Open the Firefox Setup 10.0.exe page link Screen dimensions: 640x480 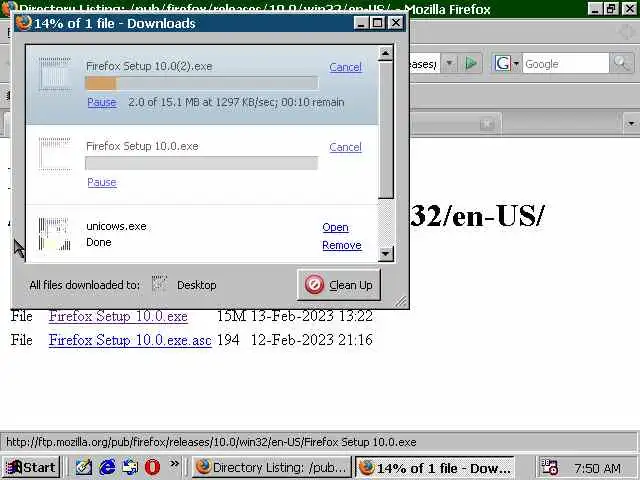click(x=118, y=316)
